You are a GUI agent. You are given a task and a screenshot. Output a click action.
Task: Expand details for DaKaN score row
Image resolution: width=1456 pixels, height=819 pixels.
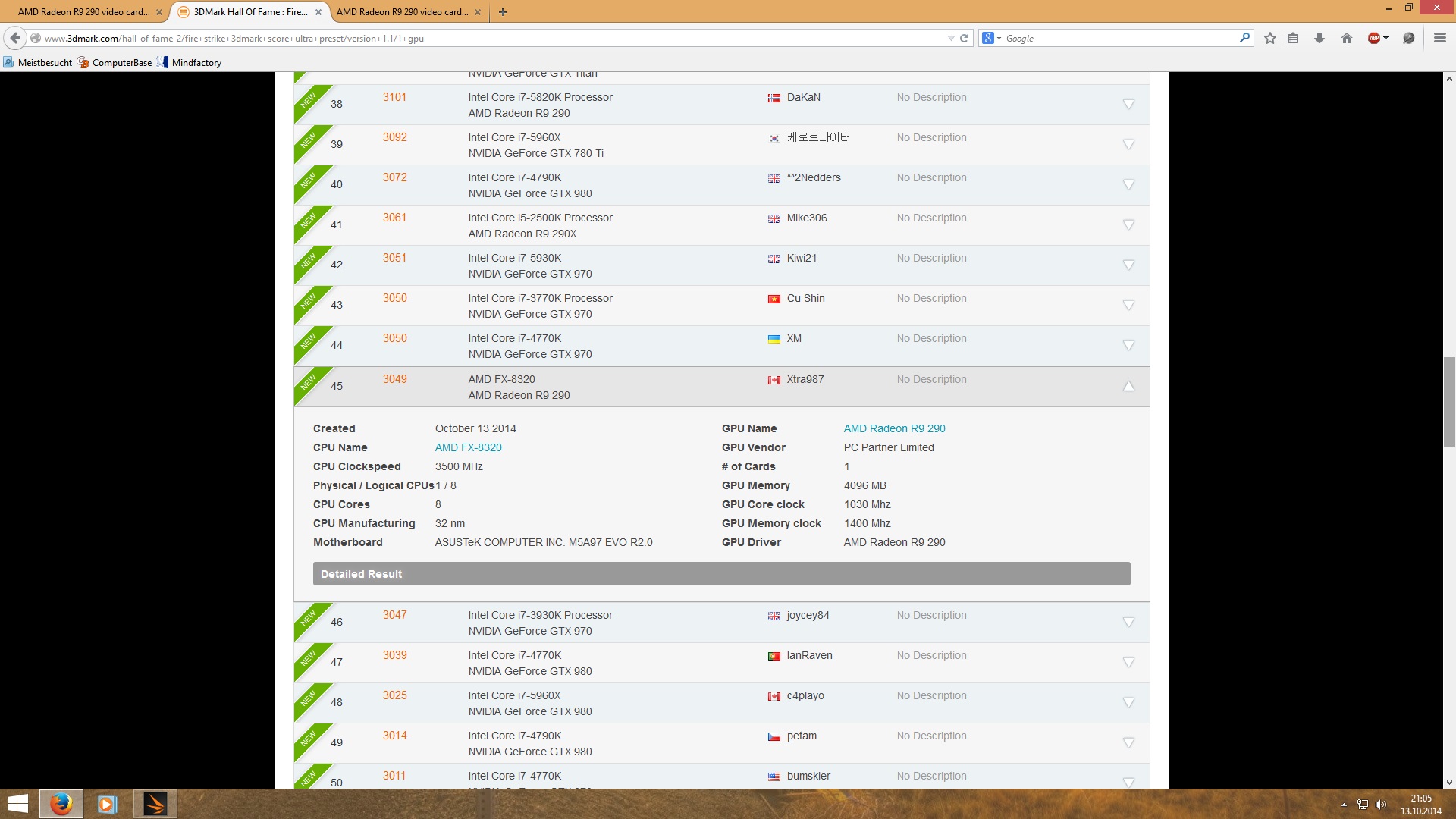pos(1128,104)
